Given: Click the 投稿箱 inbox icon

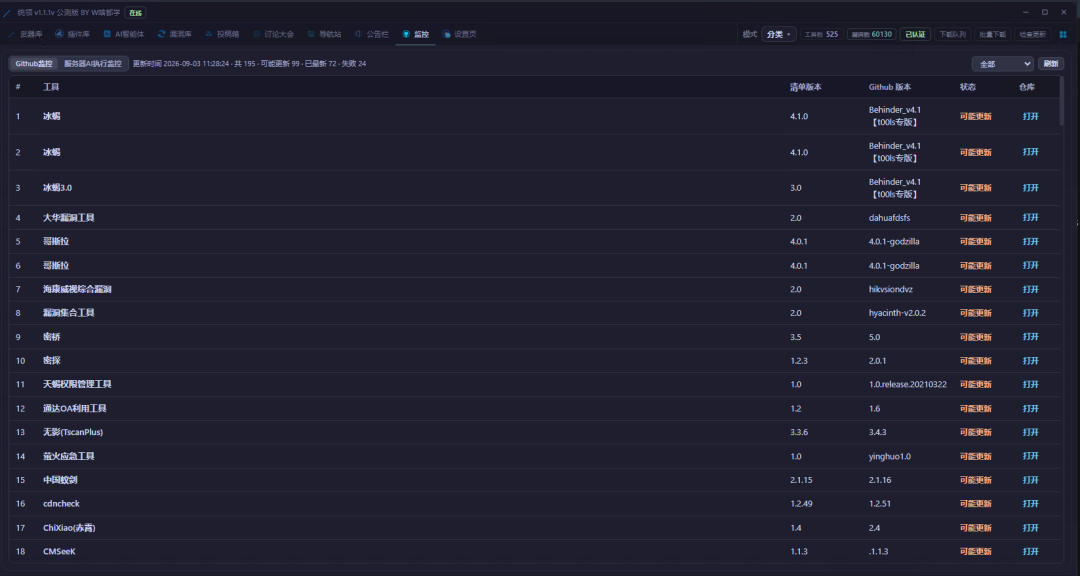Looking at the screenshot, I should [x=209, y=34].
